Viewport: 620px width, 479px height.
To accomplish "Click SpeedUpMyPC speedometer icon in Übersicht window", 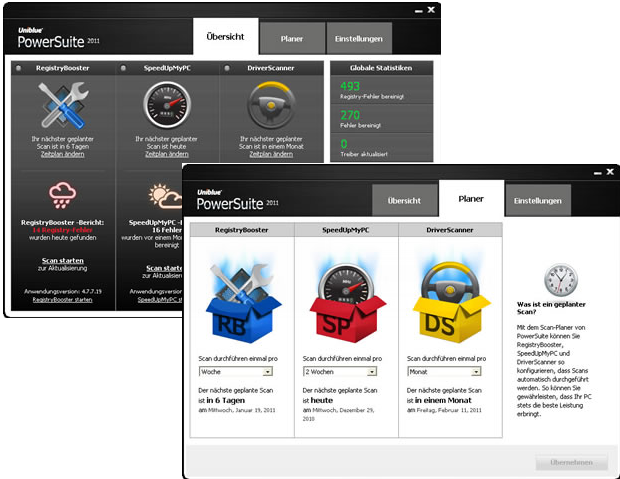I will point(167,105).
